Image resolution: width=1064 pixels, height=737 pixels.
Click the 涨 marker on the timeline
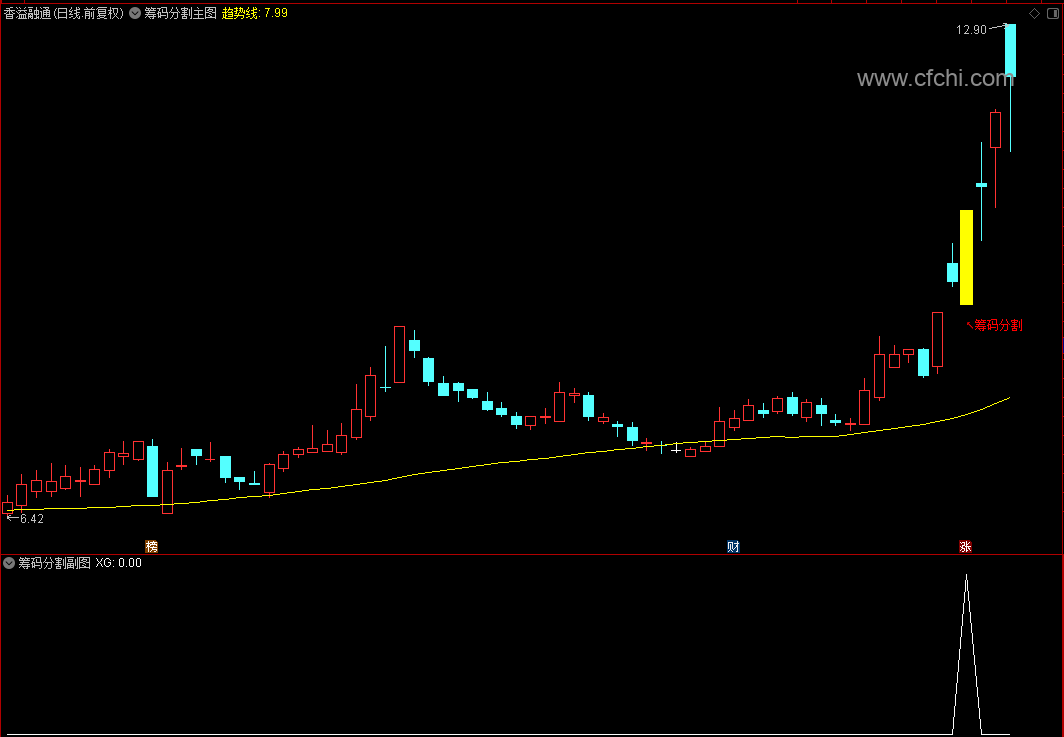[x=965, y=546]
